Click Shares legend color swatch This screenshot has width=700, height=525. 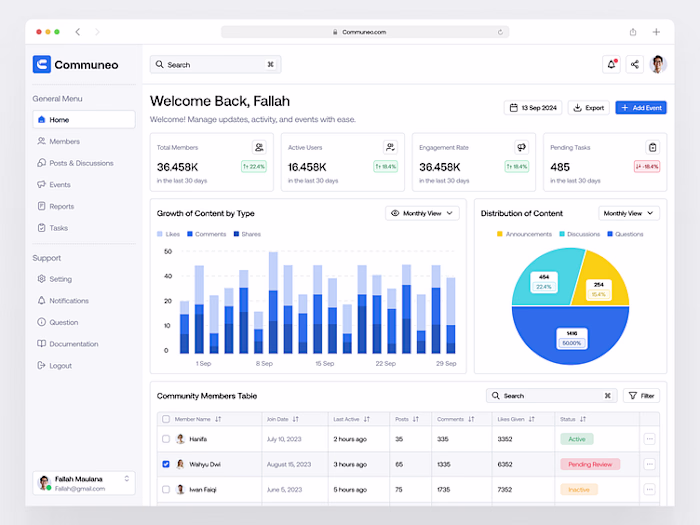(236, 234)
